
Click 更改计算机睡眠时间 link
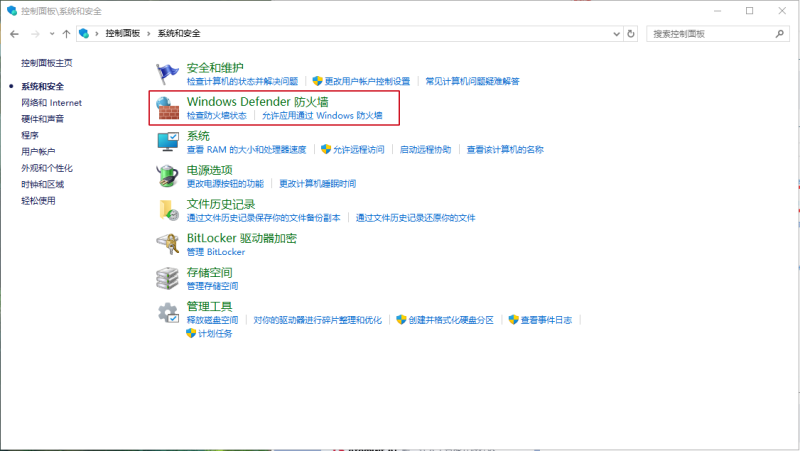tap(317, 184)
